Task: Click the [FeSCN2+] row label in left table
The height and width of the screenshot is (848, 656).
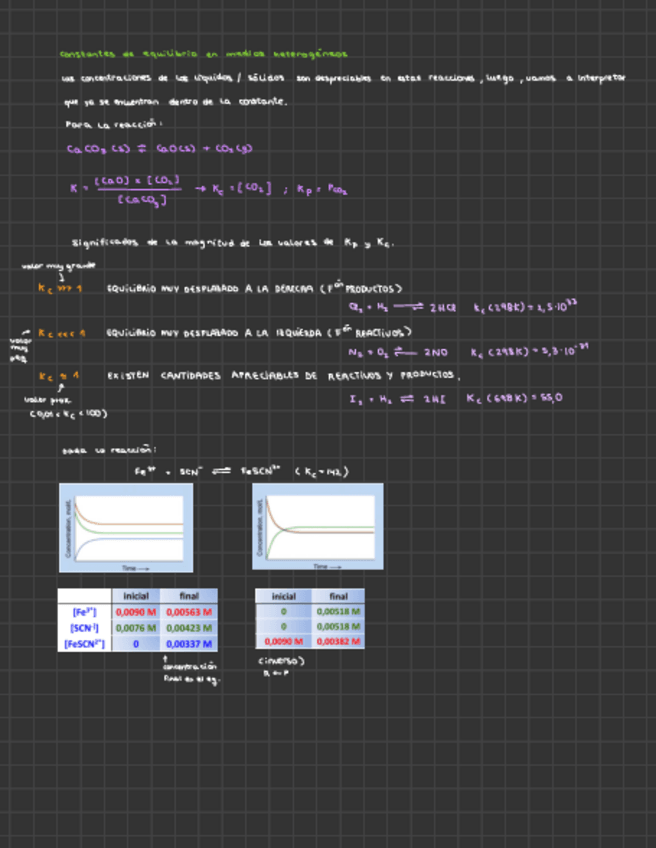Action: (85, 644)
